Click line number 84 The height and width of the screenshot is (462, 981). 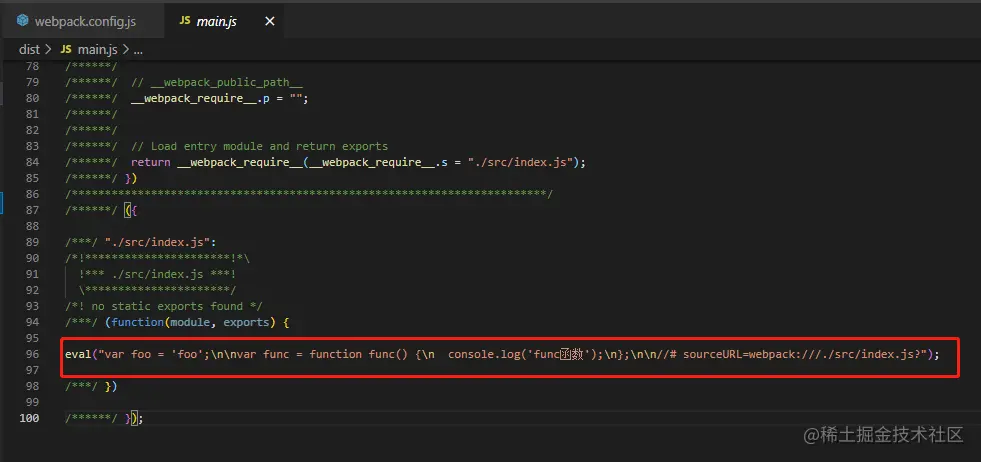[x=33, y=162]
